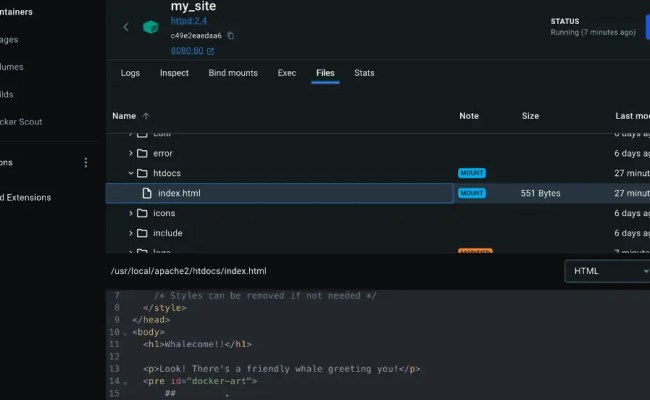Select the htdocs folder name
650x400 pixels.
(167, 173)
